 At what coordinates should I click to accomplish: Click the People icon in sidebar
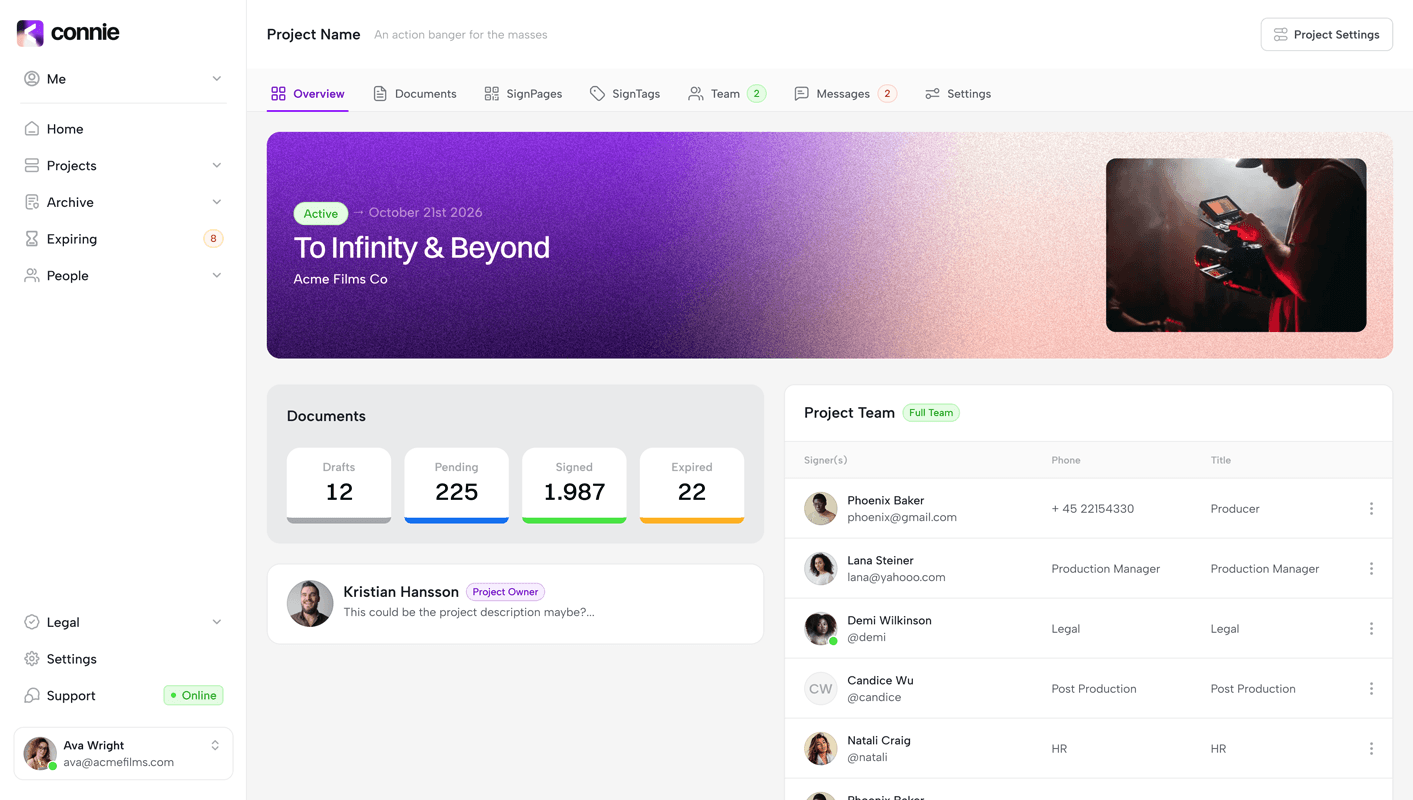point(32,276)
